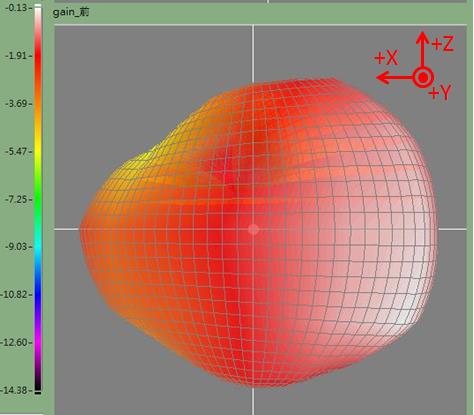Screen dimensions: 474x415
Task: Click the +Y axis text label
Action: click(x=440, y=92)
